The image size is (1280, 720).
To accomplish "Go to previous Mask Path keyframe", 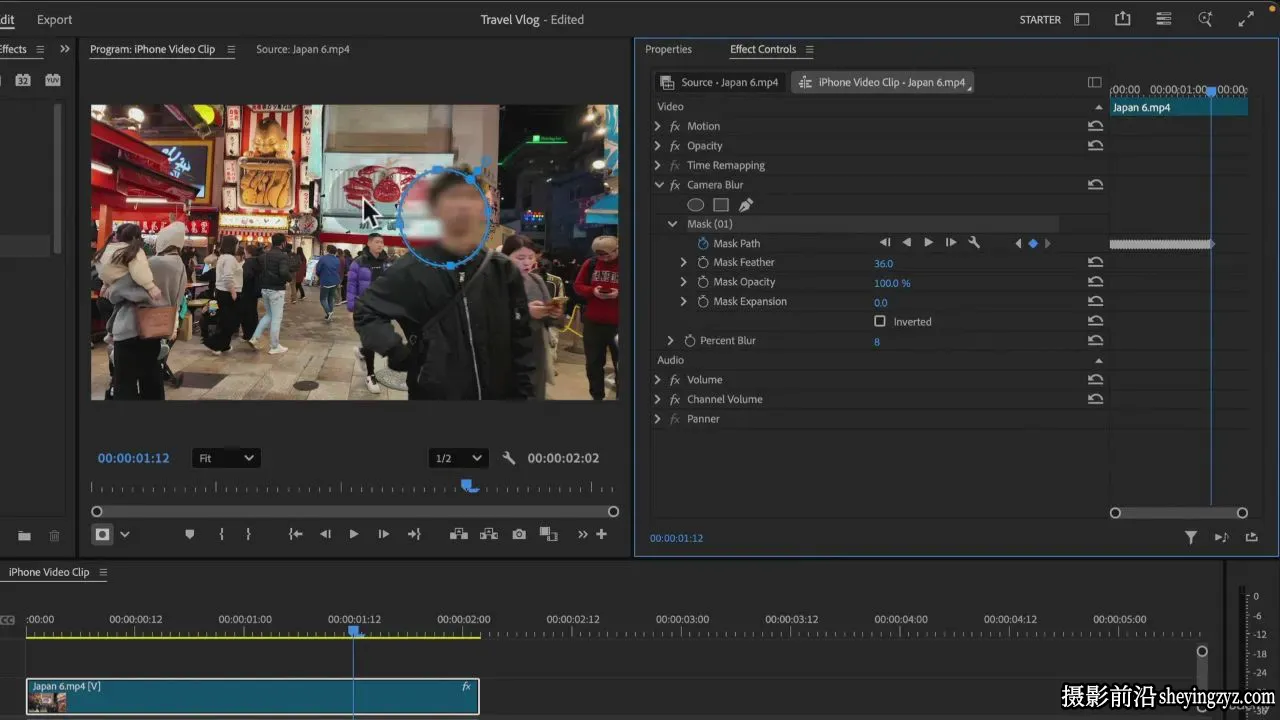I will (x=1019, y=243).
